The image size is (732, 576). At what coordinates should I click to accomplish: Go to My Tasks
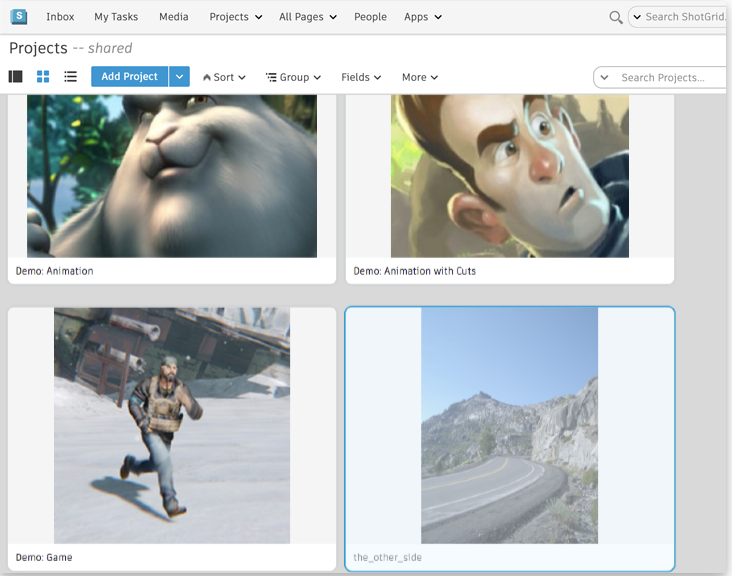(x=116, y=17)
